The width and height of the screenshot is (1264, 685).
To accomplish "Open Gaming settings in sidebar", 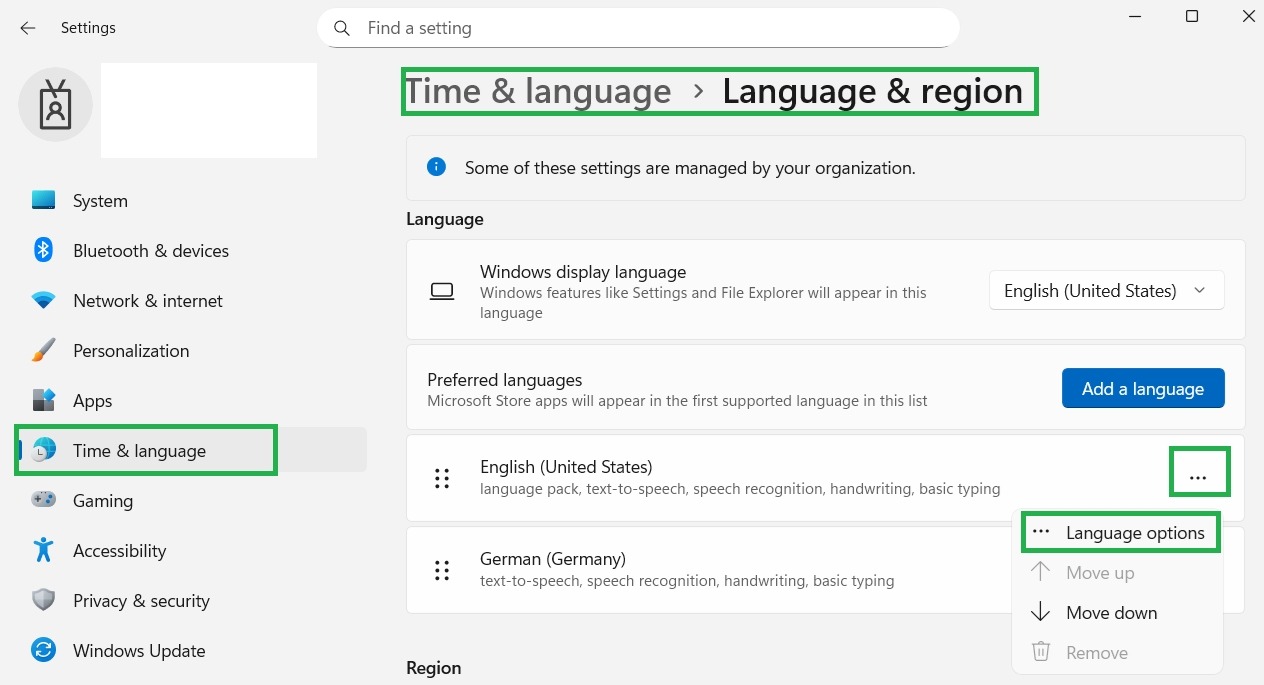I will point(191,501).
